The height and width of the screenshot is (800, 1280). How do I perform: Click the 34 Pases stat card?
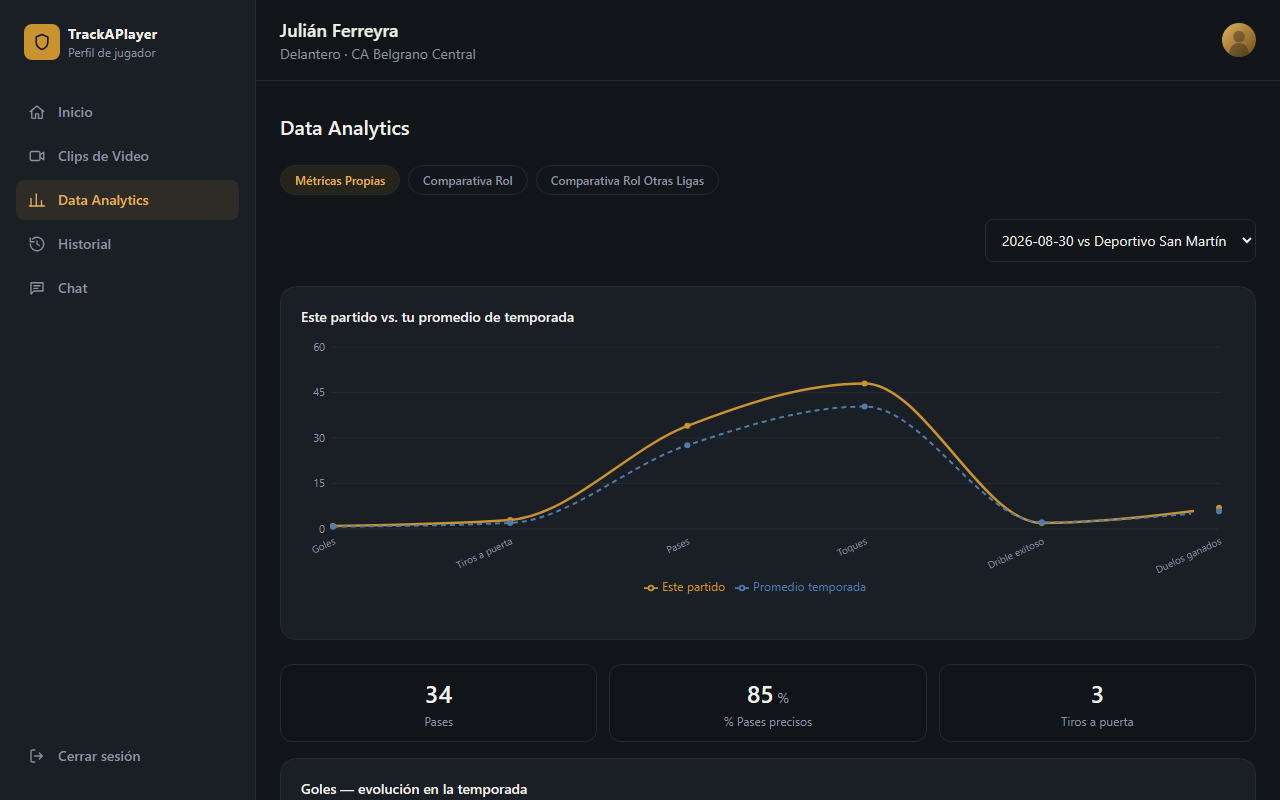438,703
